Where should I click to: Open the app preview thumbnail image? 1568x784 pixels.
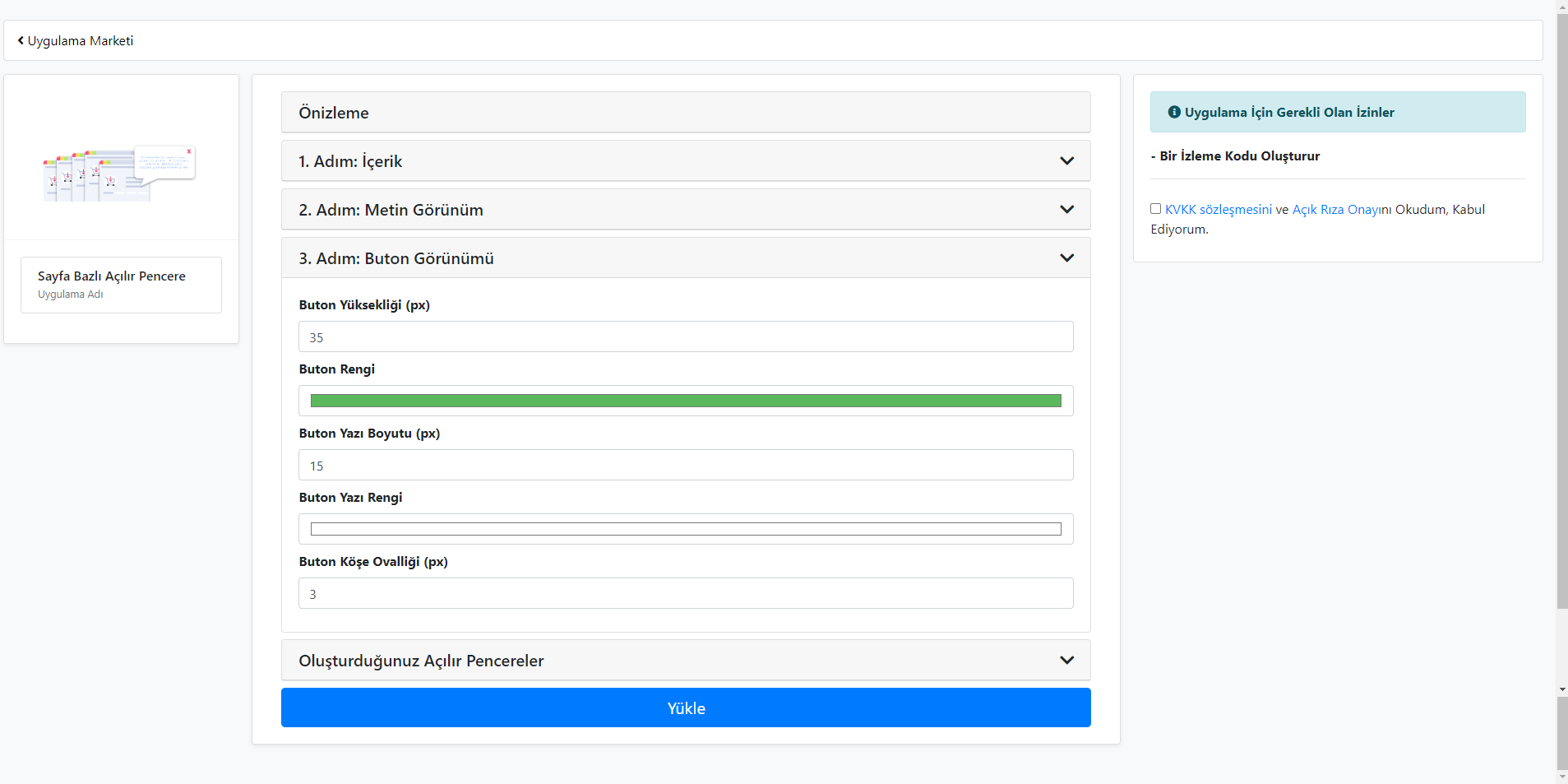(x=120, y=174)
